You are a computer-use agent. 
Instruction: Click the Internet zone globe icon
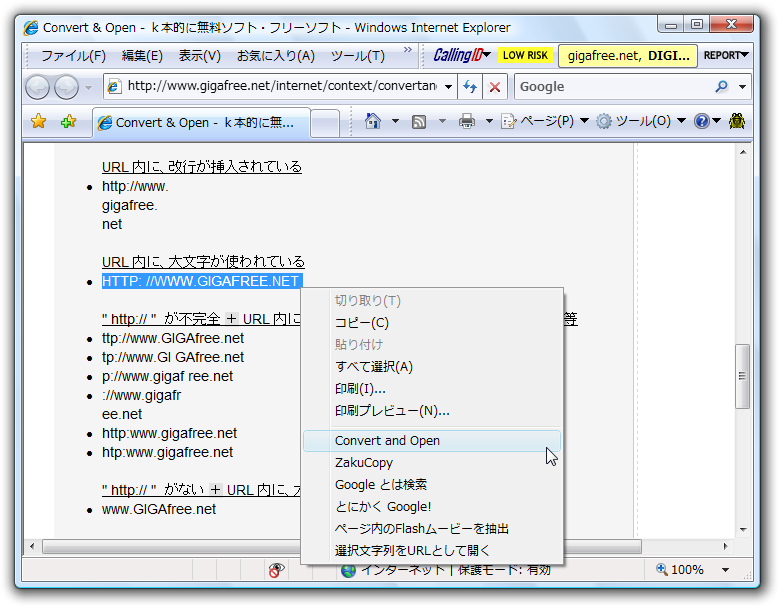pyautogui.click(x=348, y=570)
